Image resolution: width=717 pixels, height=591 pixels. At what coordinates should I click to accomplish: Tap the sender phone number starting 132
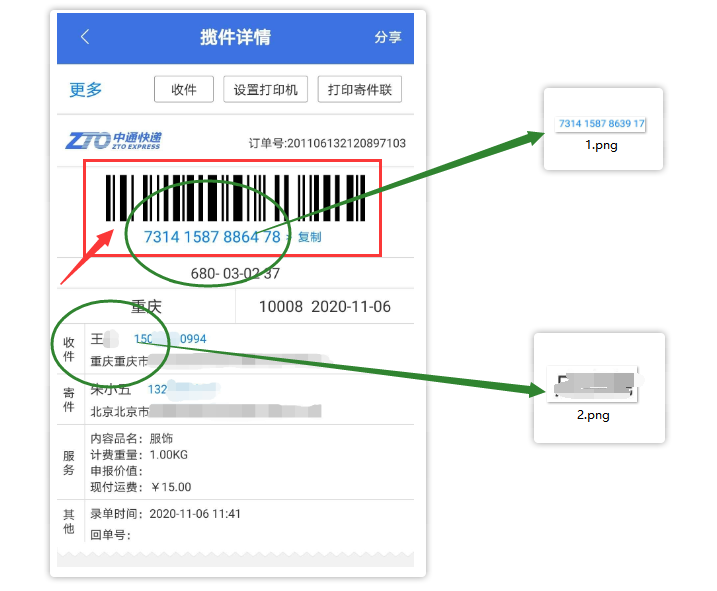(183, 389)
